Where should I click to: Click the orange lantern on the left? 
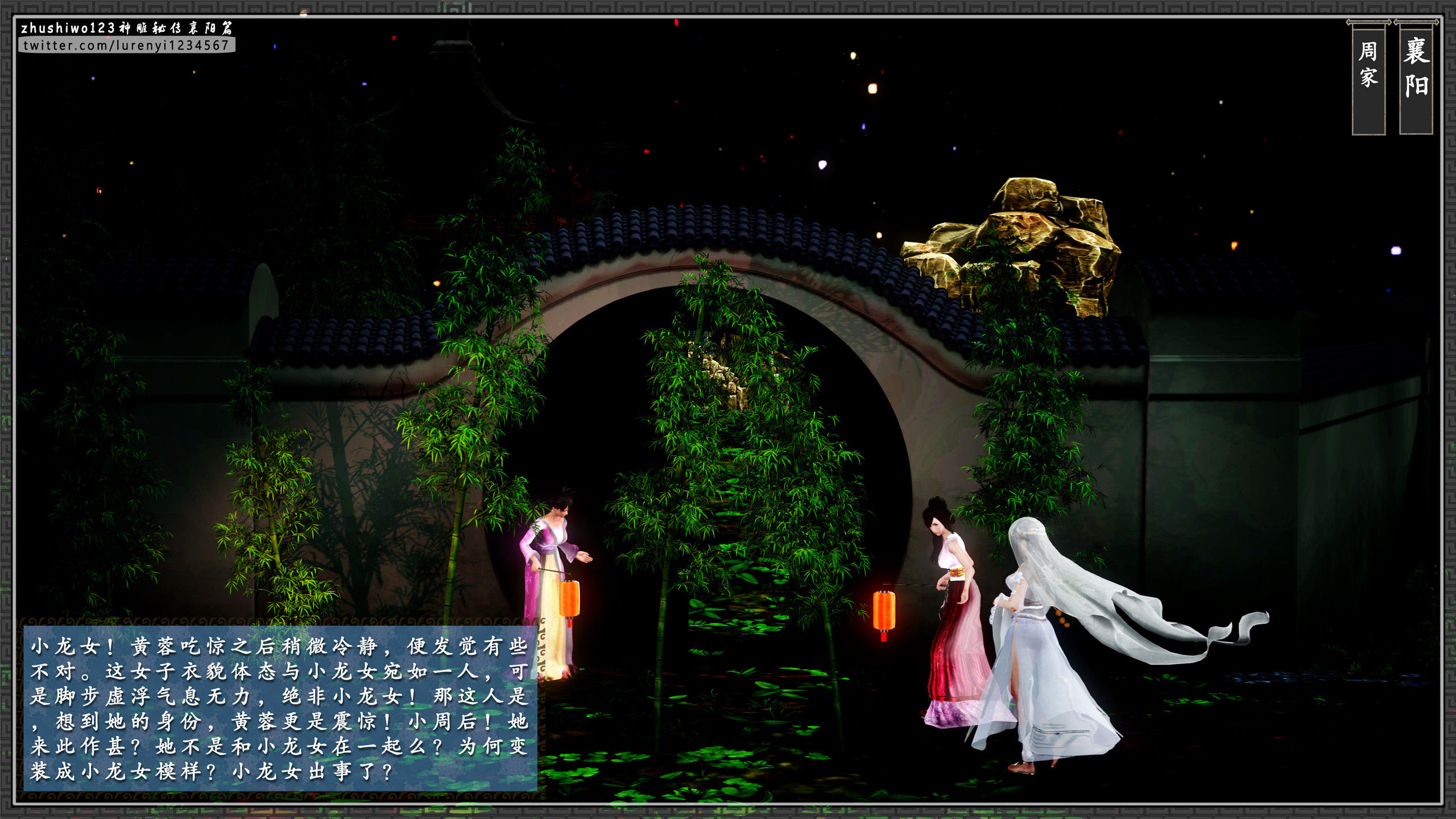569,598
